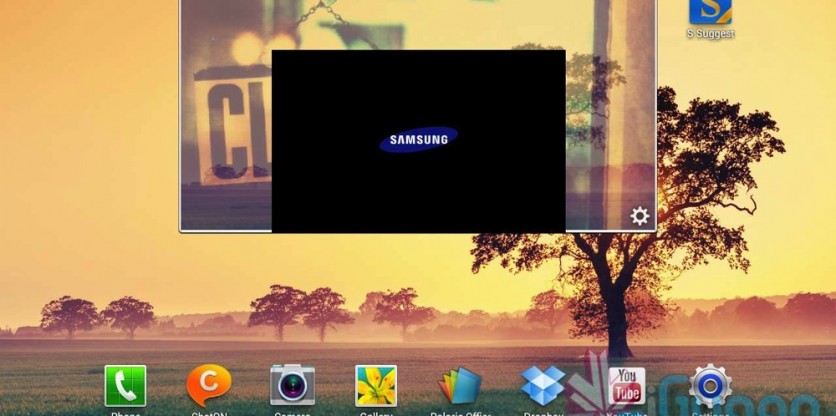Launch the YouTube app
Image resolution: width=836 pixels, height=416 pixels.
pos(627,386)
